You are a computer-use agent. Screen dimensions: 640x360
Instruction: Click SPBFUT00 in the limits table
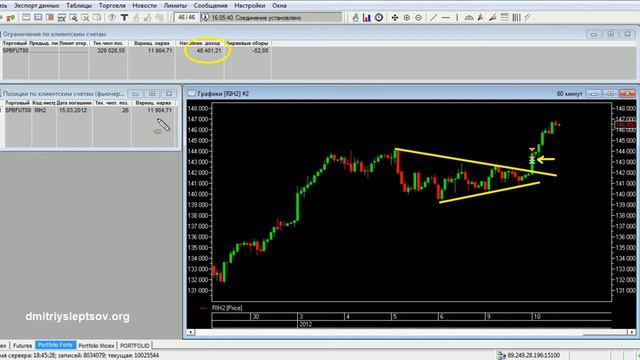click(x=16, y=51)
